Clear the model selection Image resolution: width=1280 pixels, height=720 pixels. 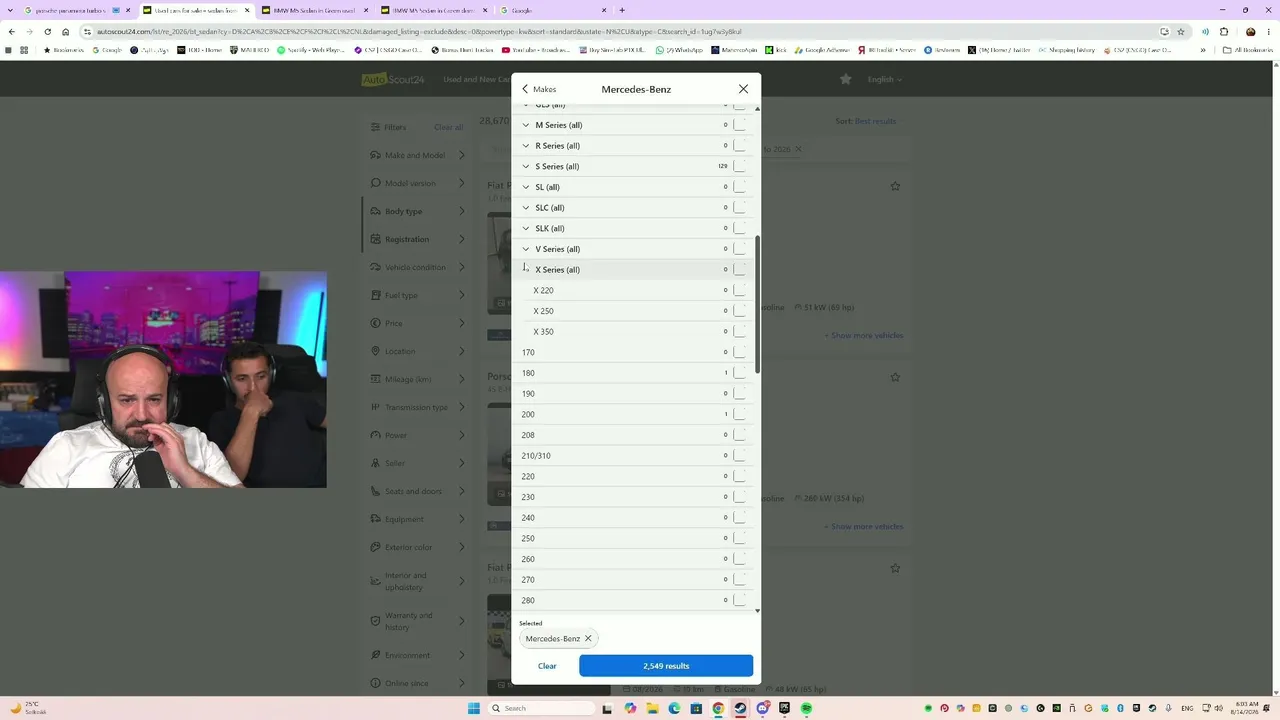[x=547, y=666]
